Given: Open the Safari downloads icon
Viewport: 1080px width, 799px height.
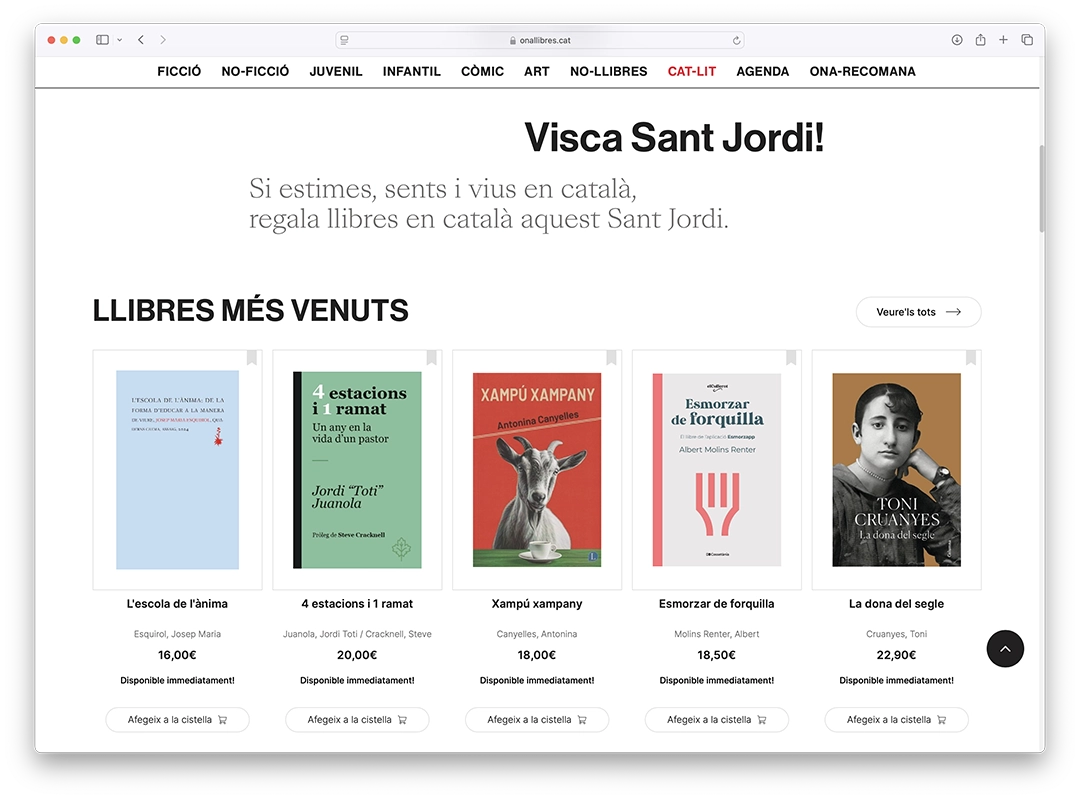Looking at the screenshot, I should tap(957, 40).
